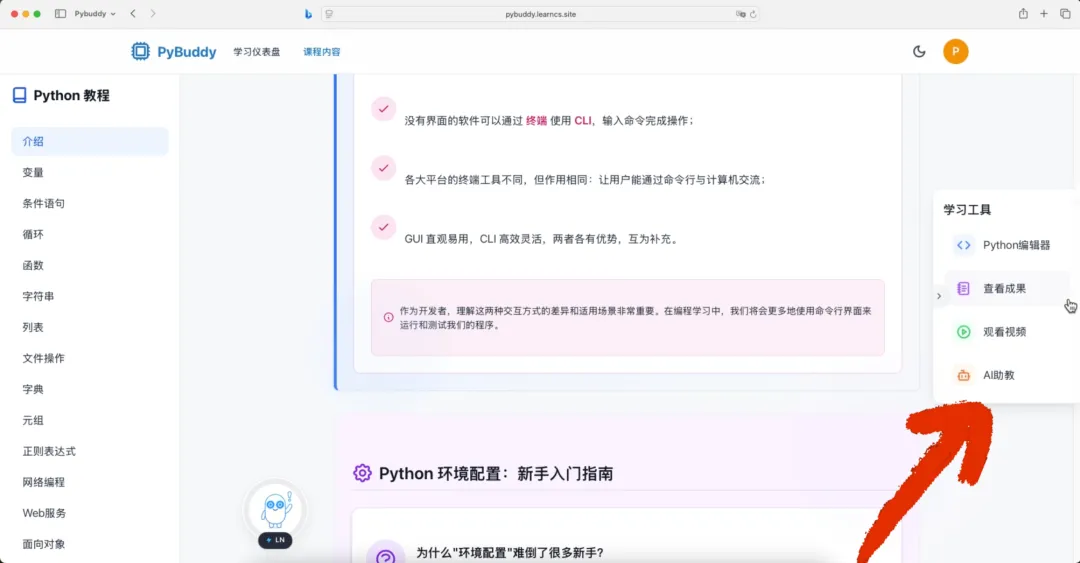The height and width of the screenshot is (563, 1080).
Task: Toggle dark mode with the moon icon
Action: point(919,52)
